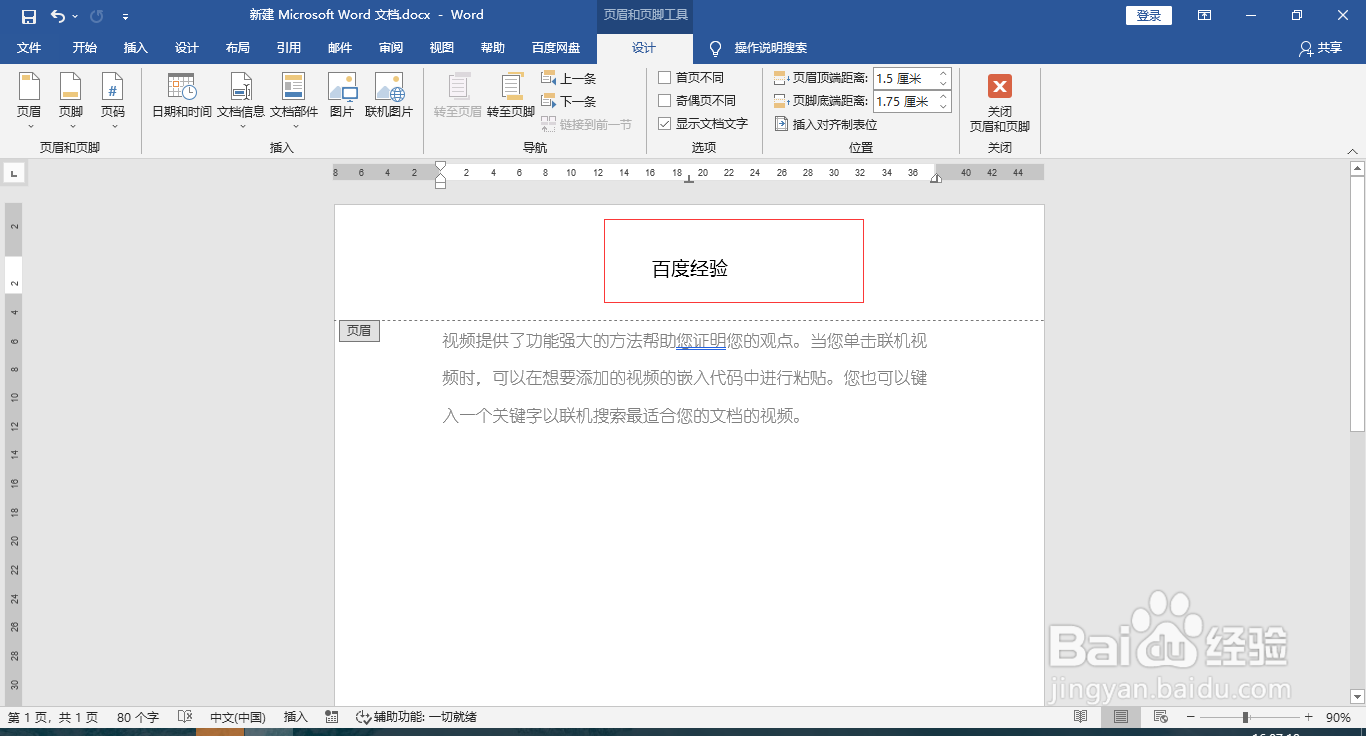The image size is (1366, 736).
Task: Switch to the 插入 tab
Action: point(136,48)
